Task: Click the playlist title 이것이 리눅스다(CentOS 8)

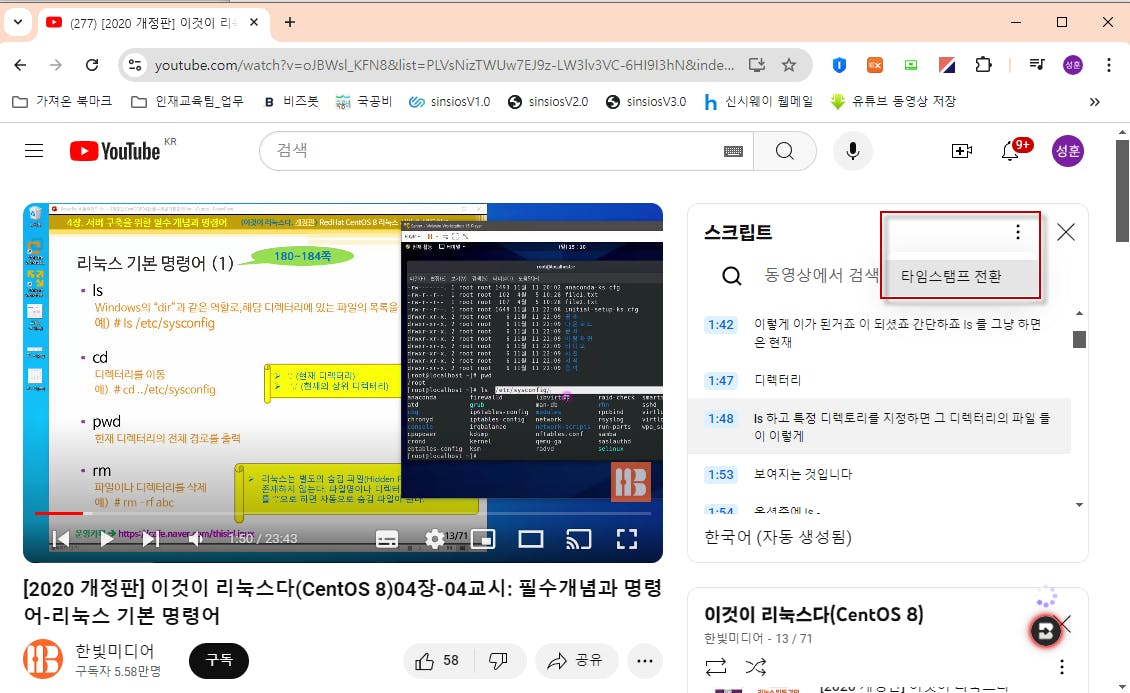Action: tap(814, 614)
